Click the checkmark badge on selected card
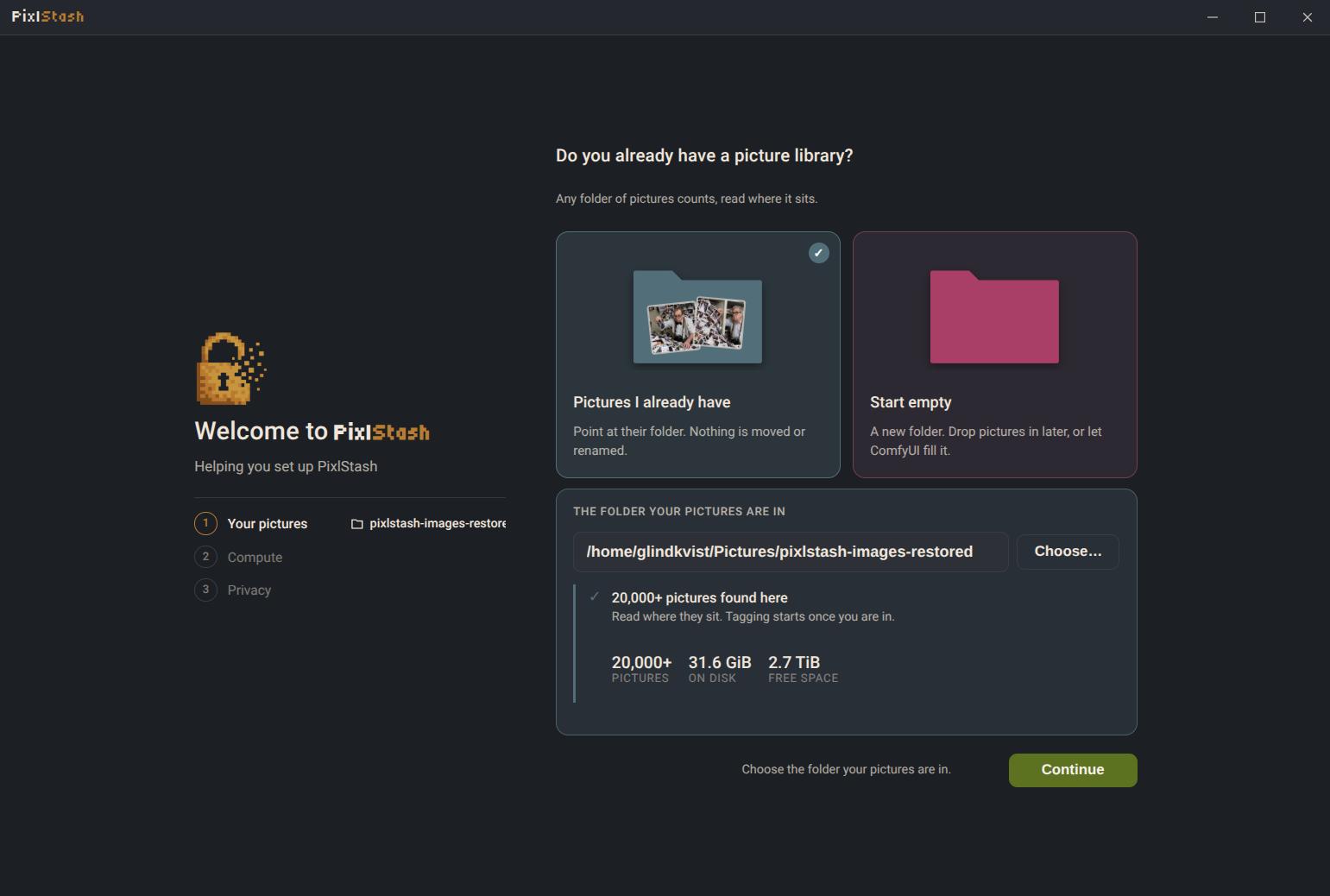 click(x=818, y=253)
